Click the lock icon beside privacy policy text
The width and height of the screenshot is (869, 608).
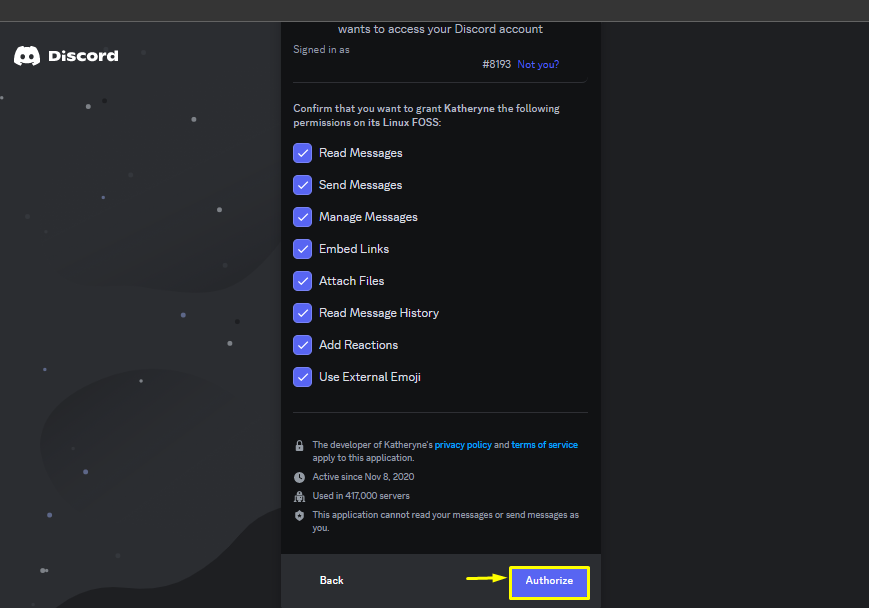click(299, 446)
